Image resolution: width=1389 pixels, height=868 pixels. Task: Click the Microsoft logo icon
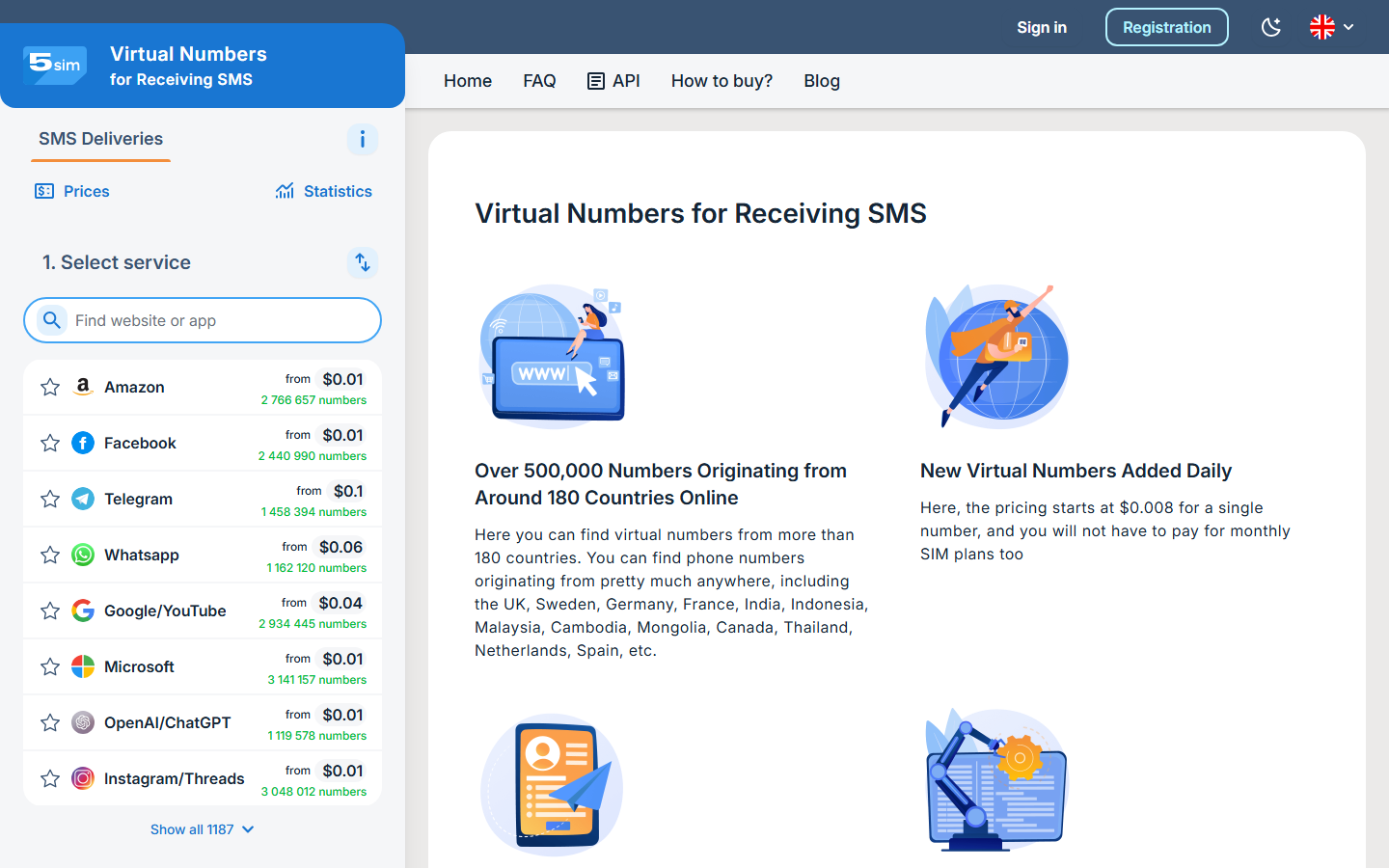point(83,666)
